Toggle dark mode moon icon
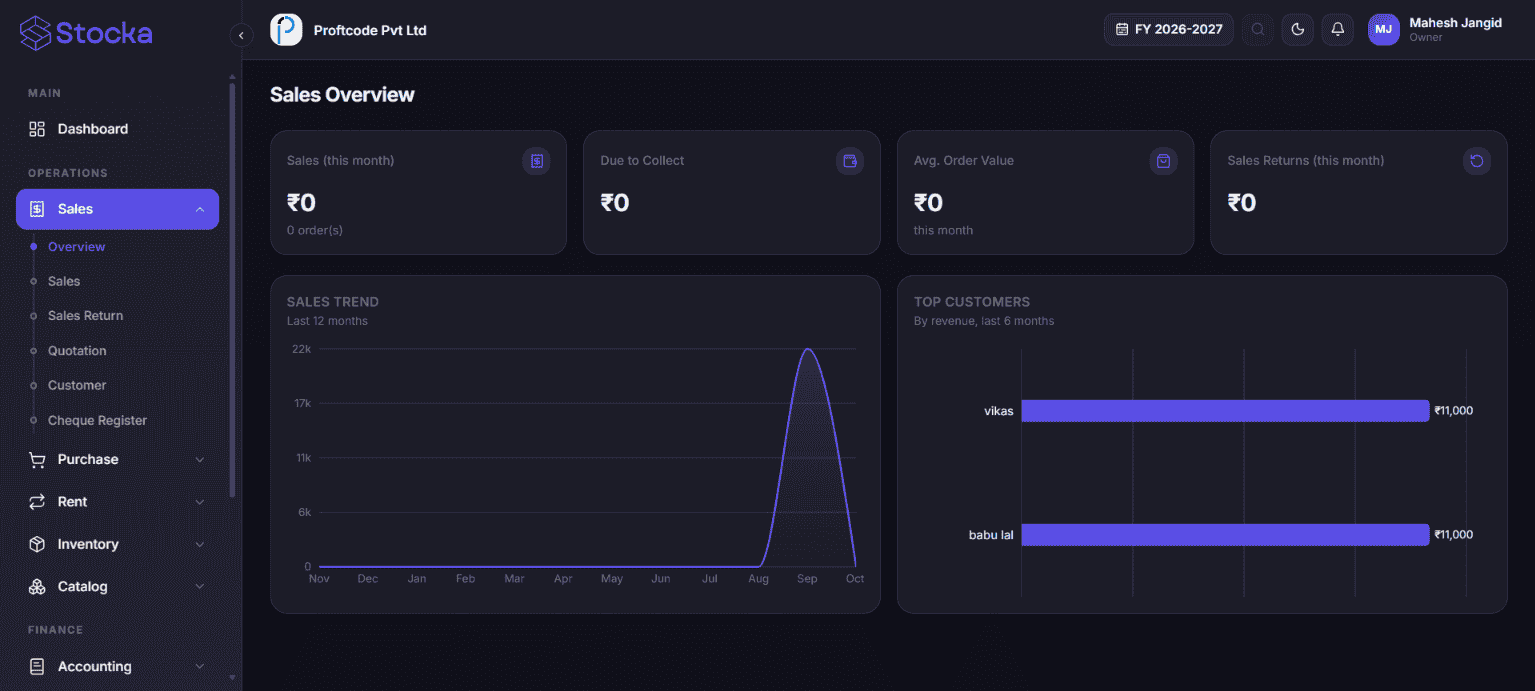Image resolution: width=1535 pixels, height=691 pixels. coord(1298,29)
